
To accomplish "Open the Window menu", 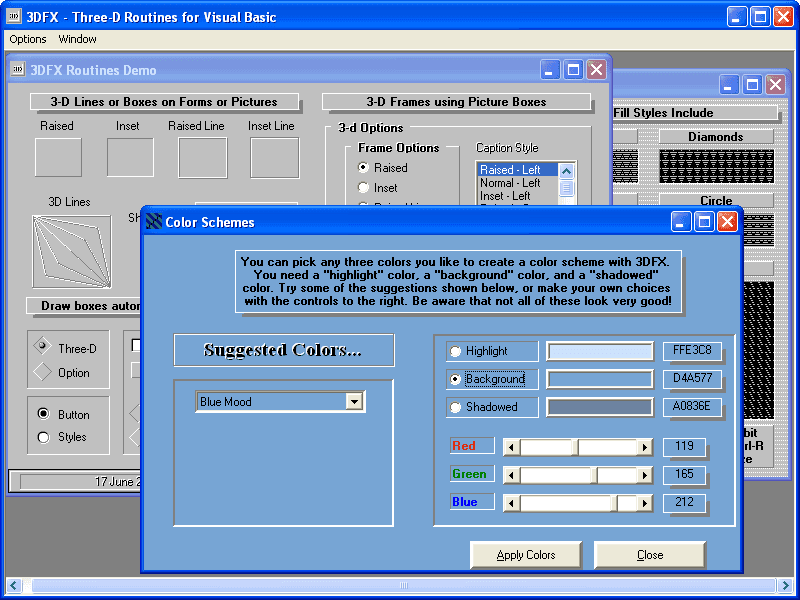I will (x=77, y=39).
